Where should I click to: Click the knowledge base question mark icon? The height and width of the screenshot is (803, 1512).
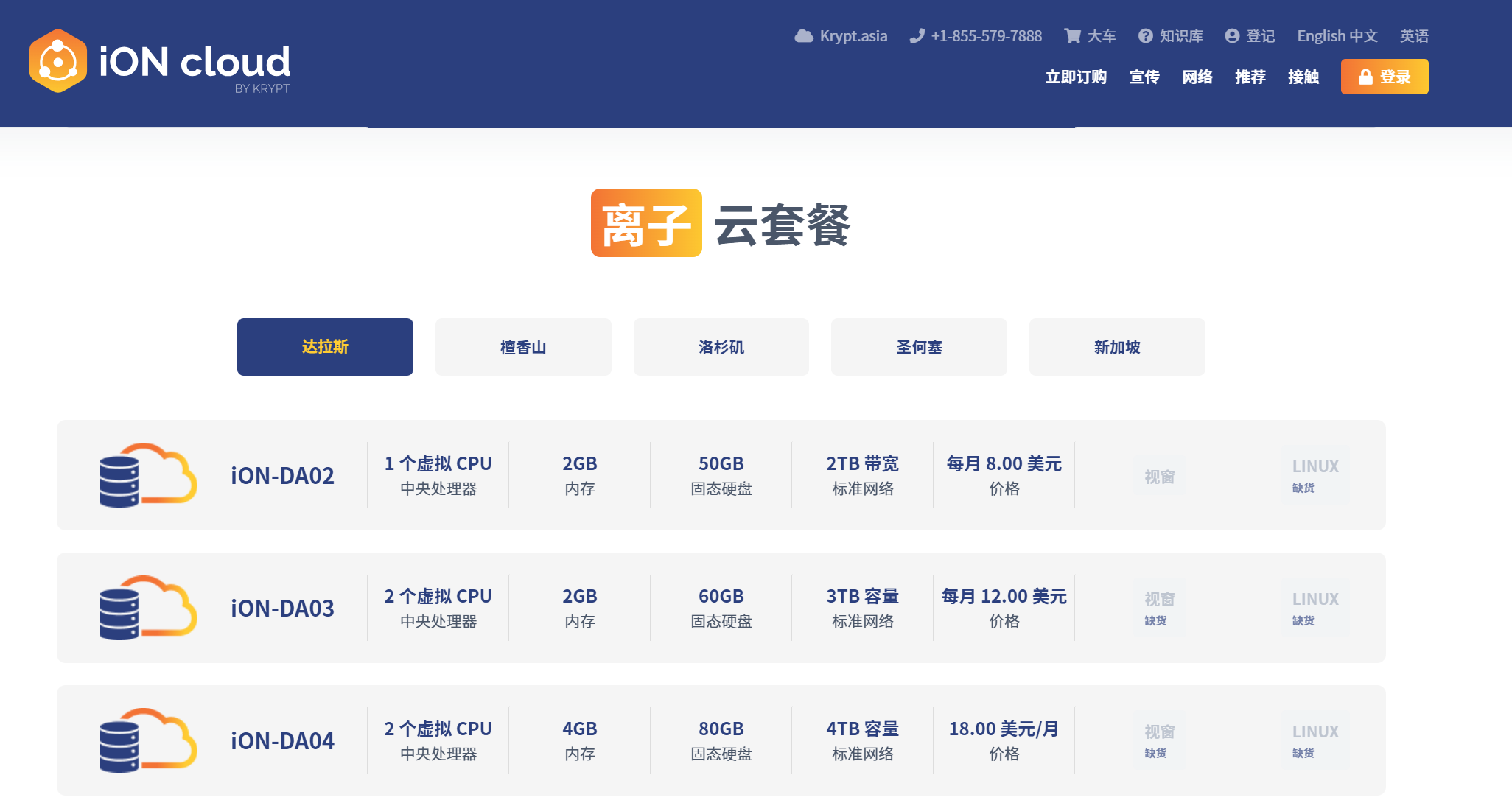[1145, 36]
